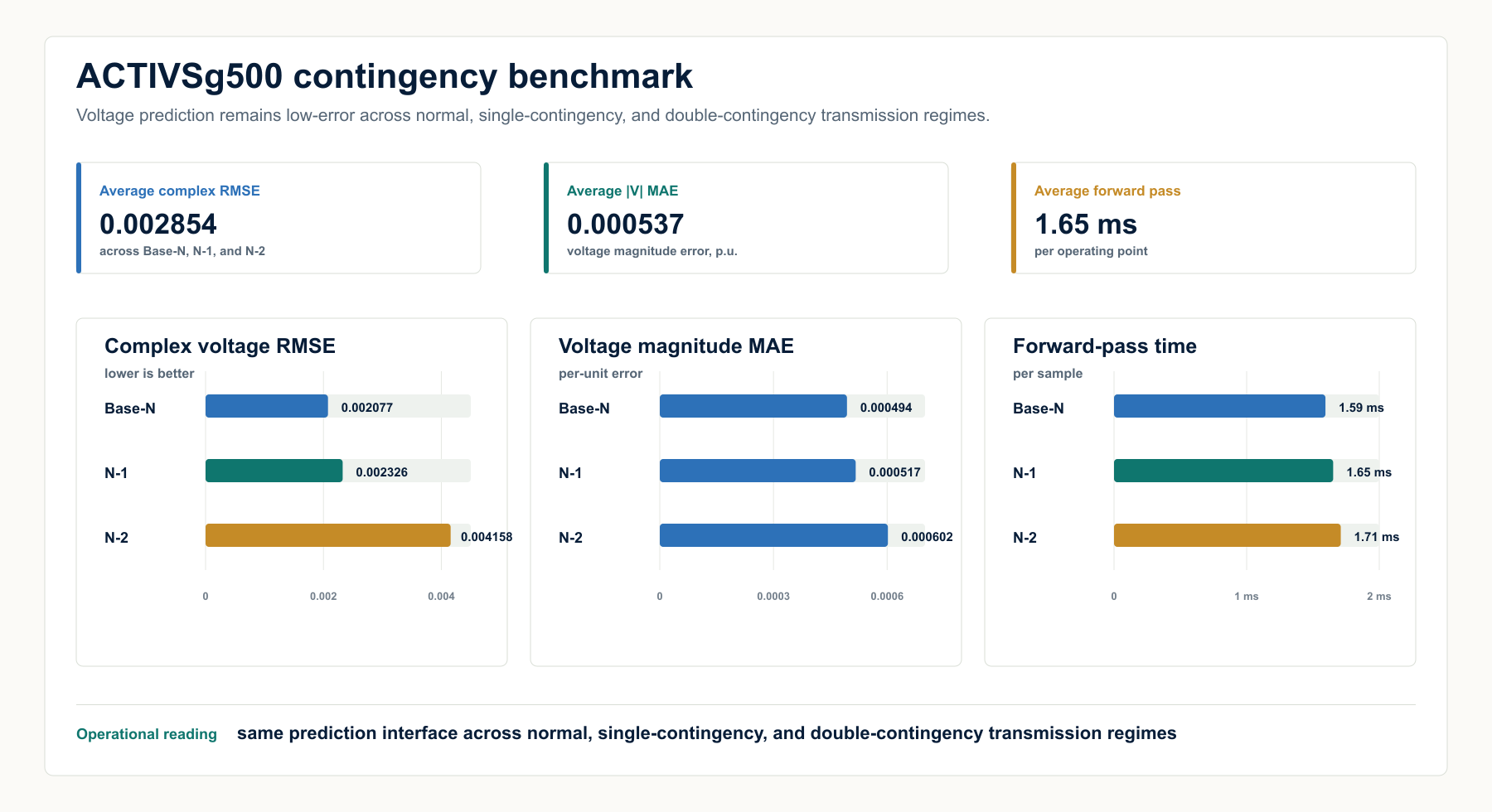Click the Voltage magnitude MAE chart title
This screenshot has width=1492, height=812.
click(676, 346)
